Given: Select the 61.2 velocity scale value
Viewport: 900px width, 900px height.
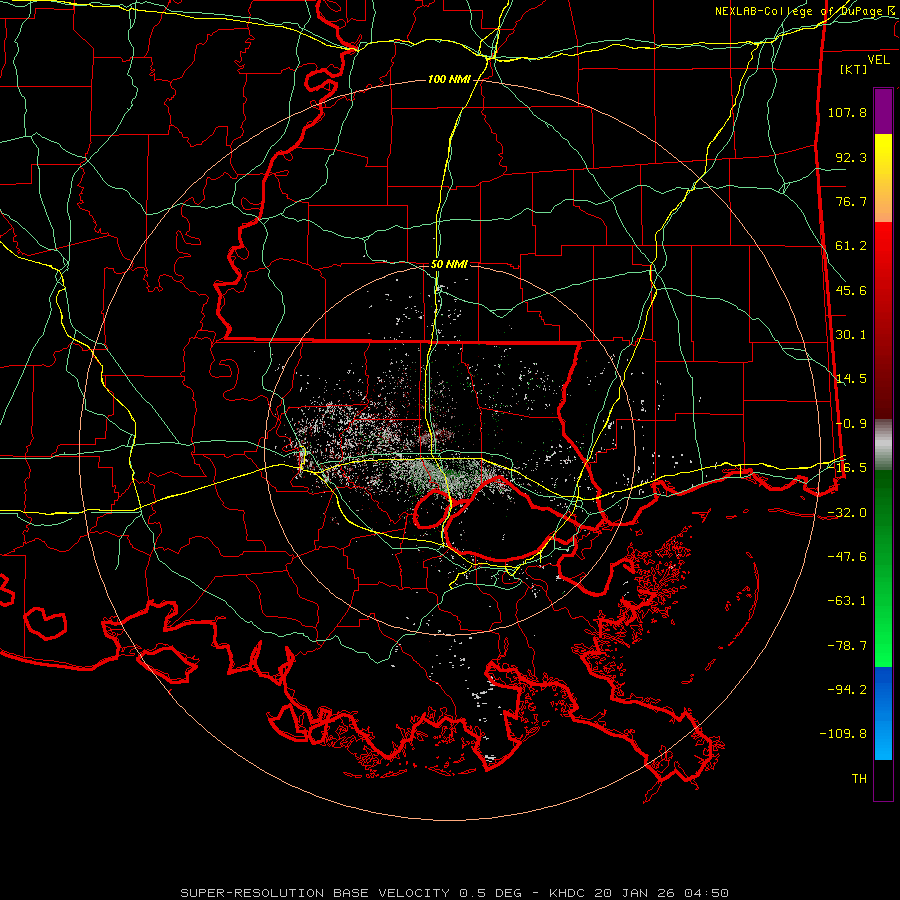Looking at the screenshot, I should point(851,246).
